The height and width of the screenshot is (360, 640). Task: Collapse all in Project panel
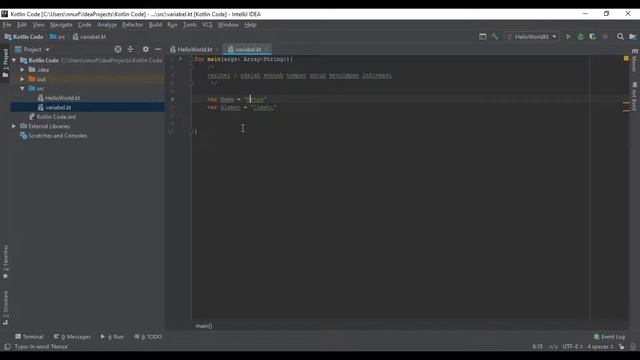pos(131,49)
